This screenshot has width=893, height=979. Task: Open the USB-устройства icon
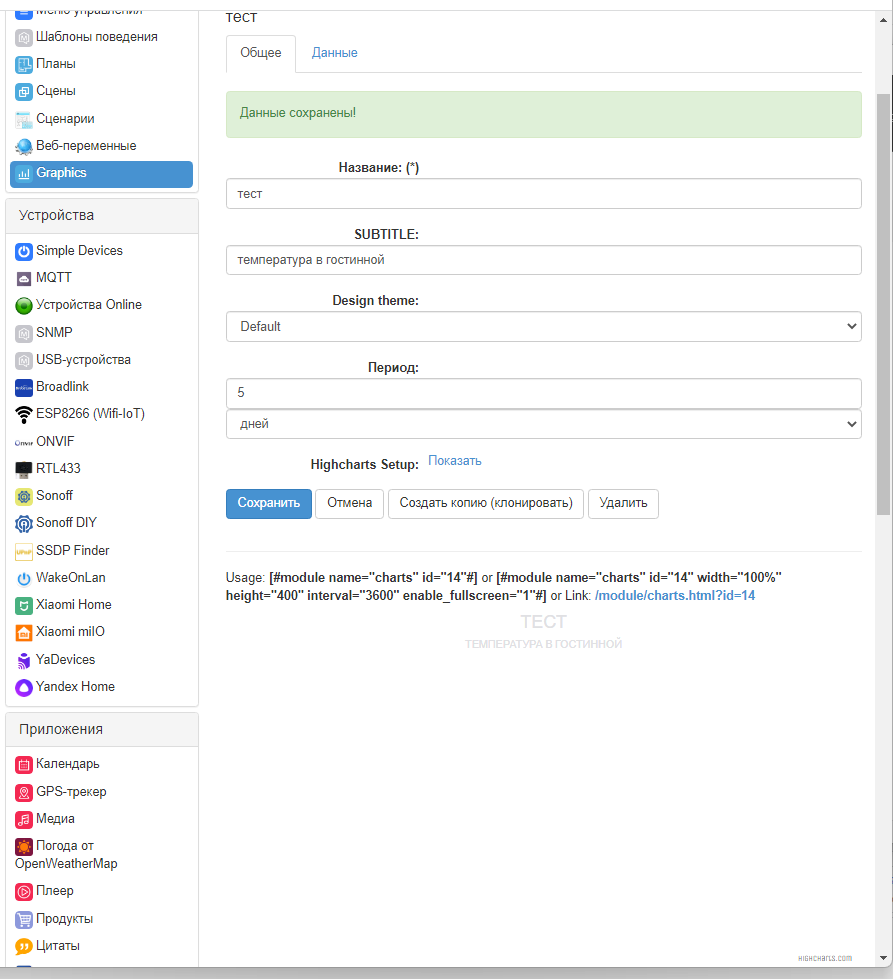point(24,360)
